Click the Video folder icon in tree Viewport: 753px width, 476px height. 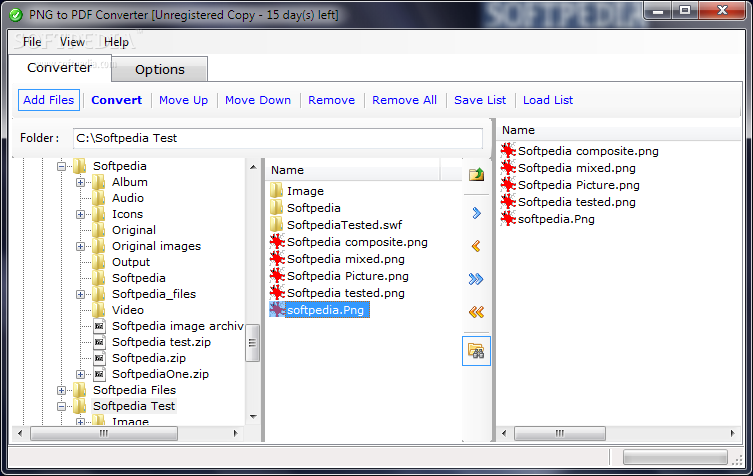[x=99, y=310]
